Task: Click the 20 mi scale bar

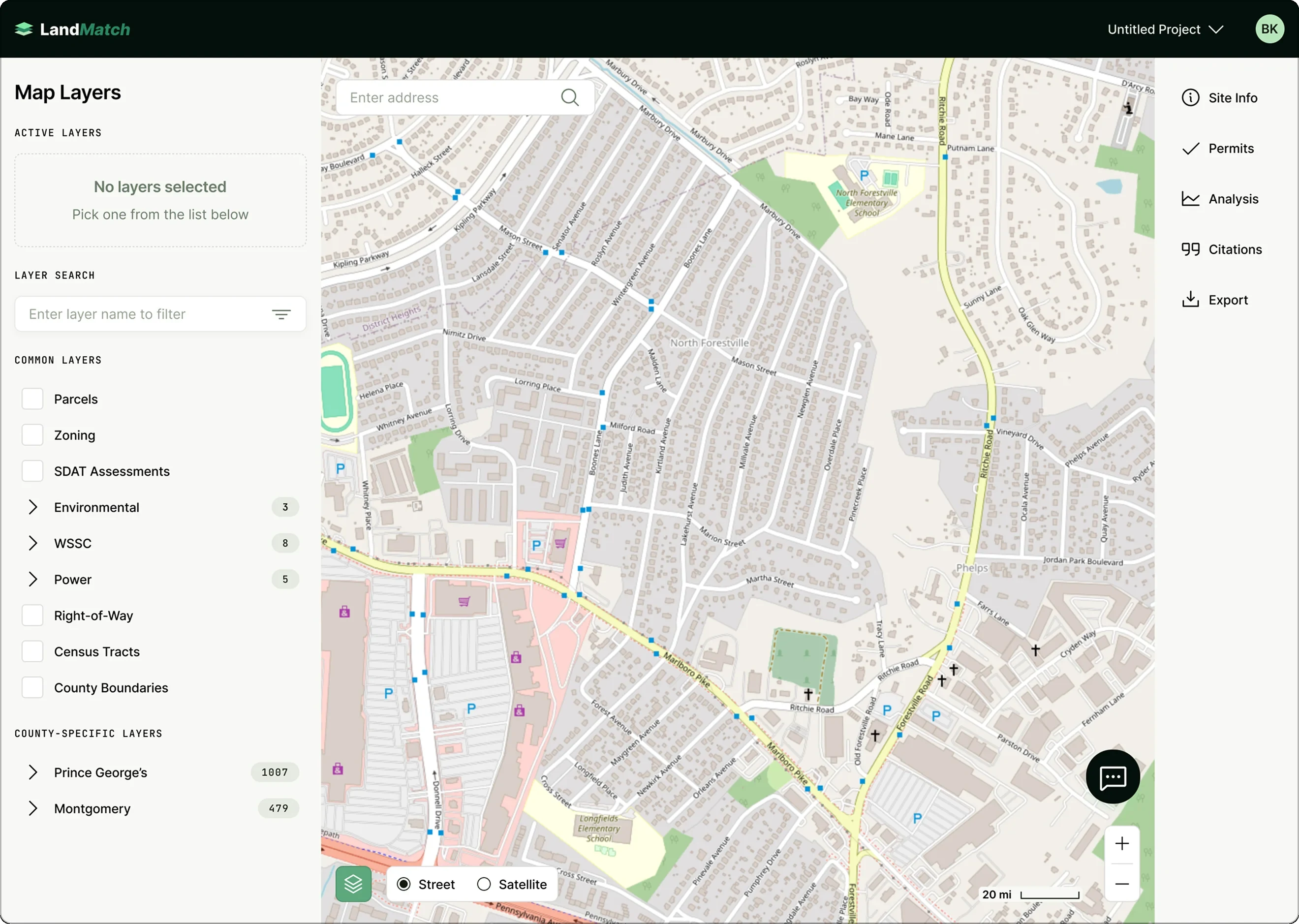Action: (x=1030, y=894)
